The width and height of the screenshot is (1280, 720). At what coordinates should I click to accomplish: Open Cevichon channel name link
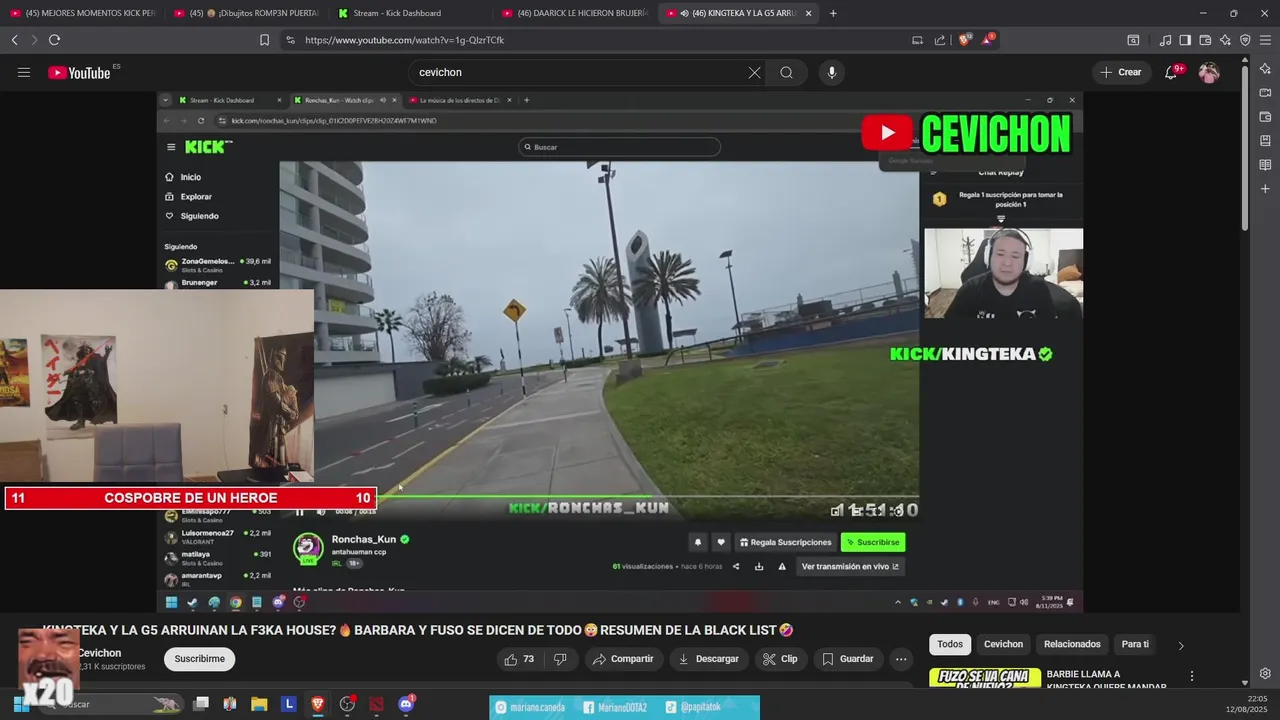click(100, 653)
